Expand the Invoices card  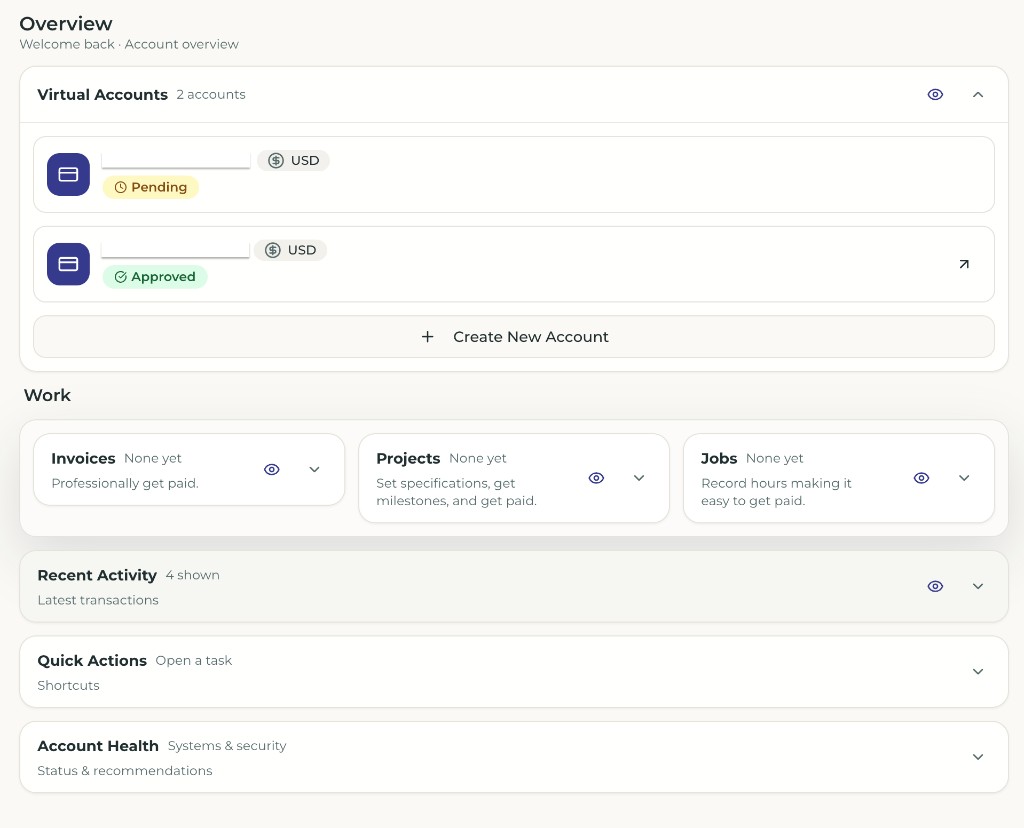[314, 470]
